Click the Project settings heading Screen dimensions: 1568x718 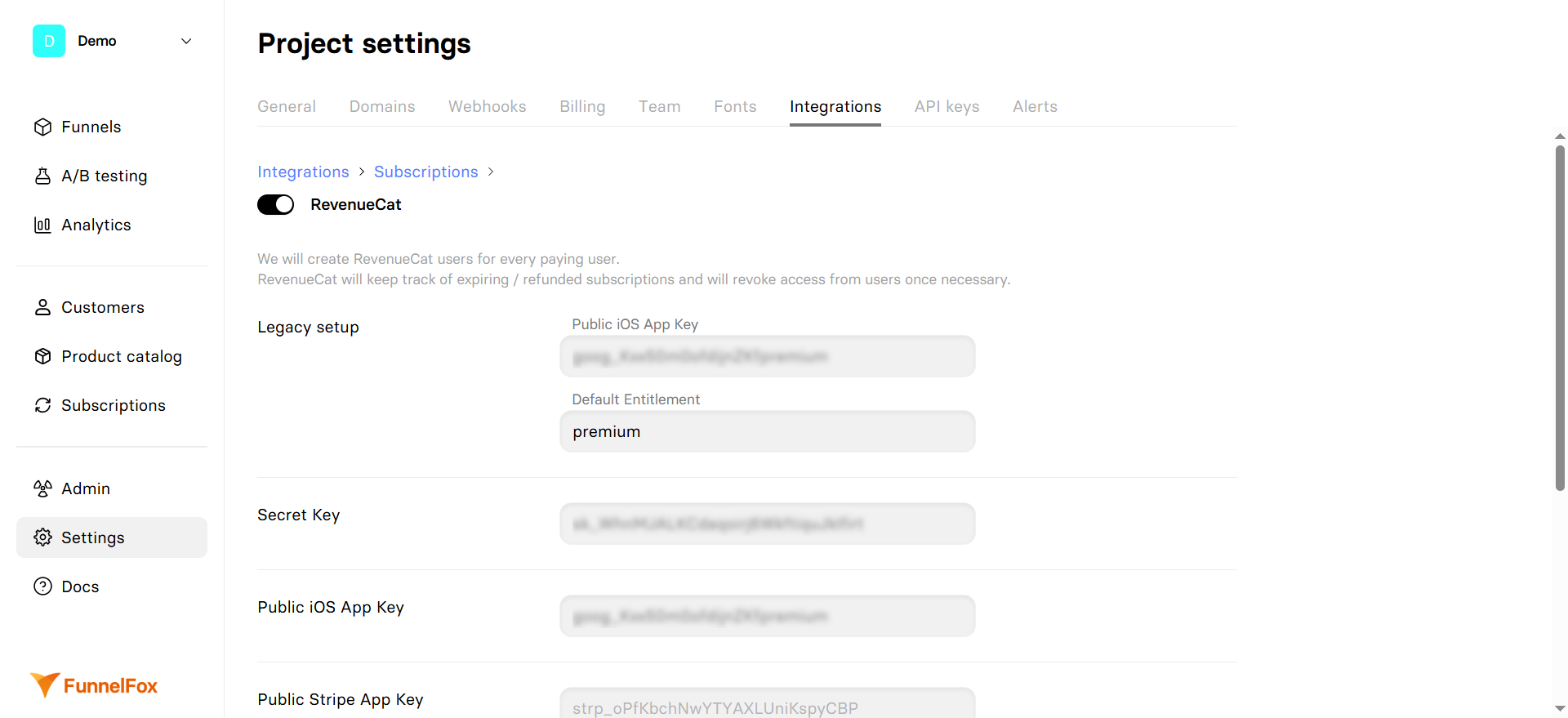pos(364,43)
